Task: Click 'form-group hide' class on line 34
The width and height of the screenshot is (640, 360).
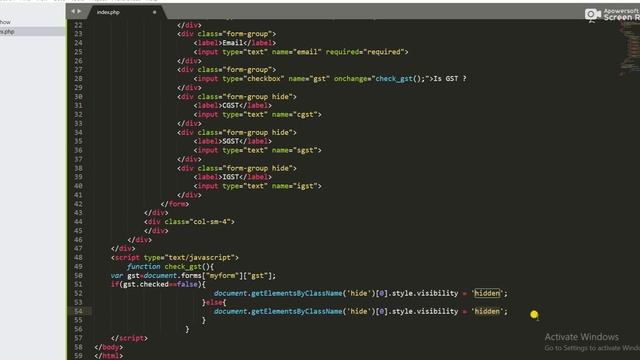Action: coord(257,133)
